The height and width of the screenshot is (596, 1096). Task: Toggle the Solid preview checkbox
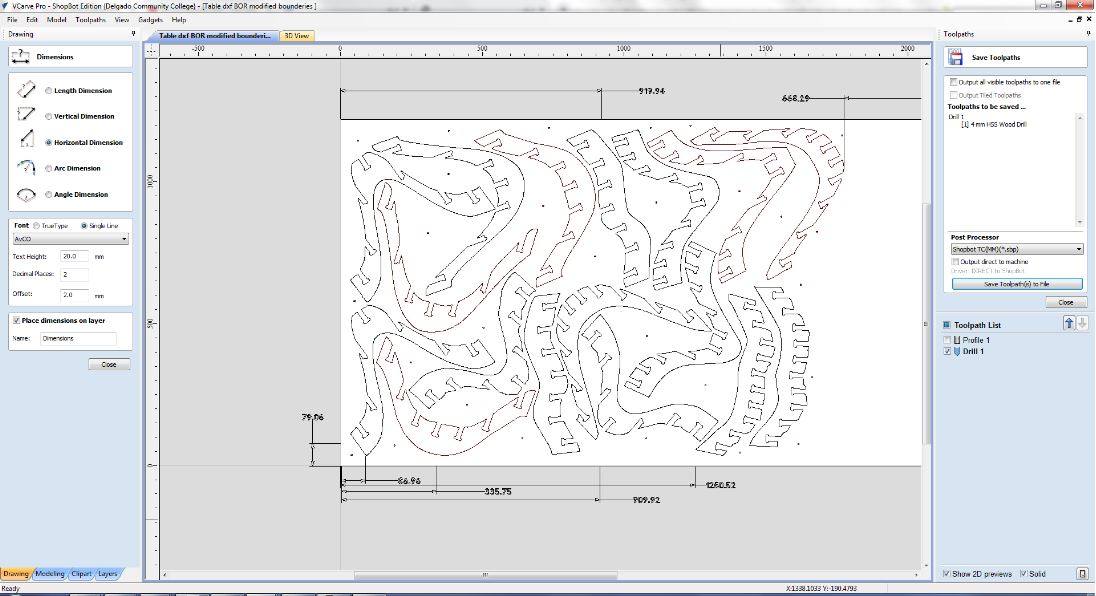1023,574
